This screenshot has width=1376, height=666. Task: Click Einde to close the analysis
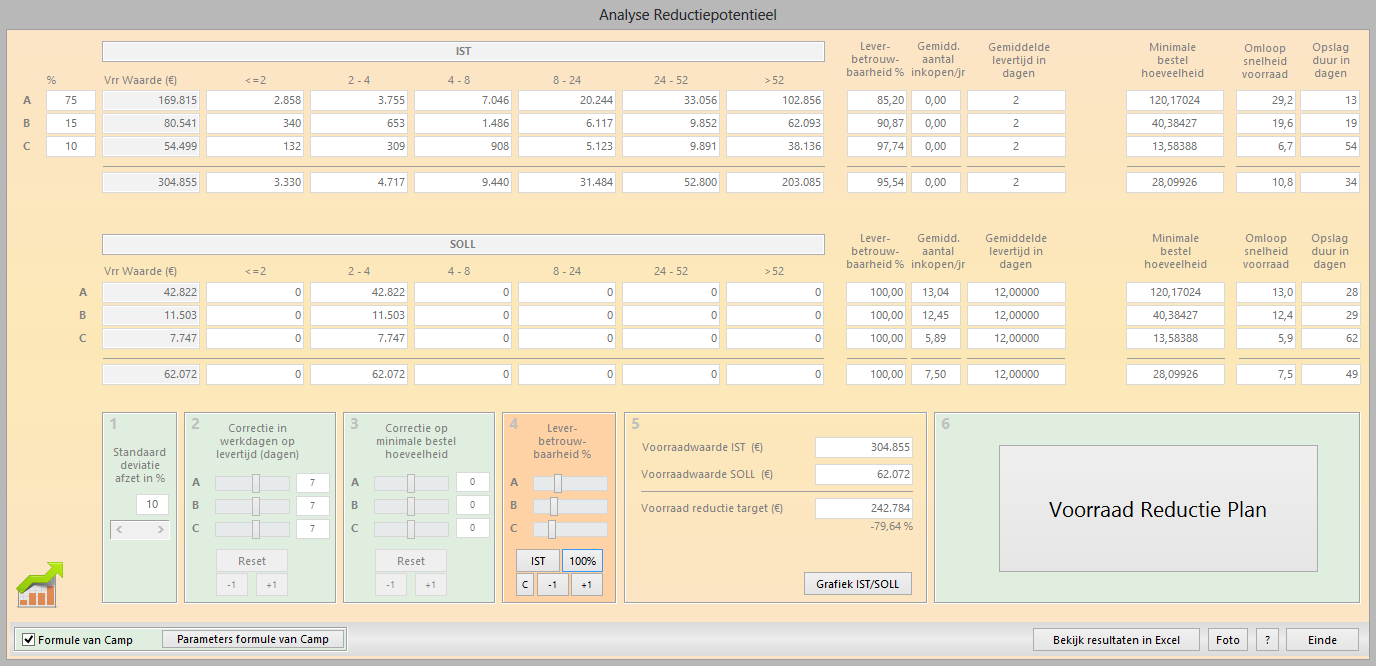(1322, 640)
